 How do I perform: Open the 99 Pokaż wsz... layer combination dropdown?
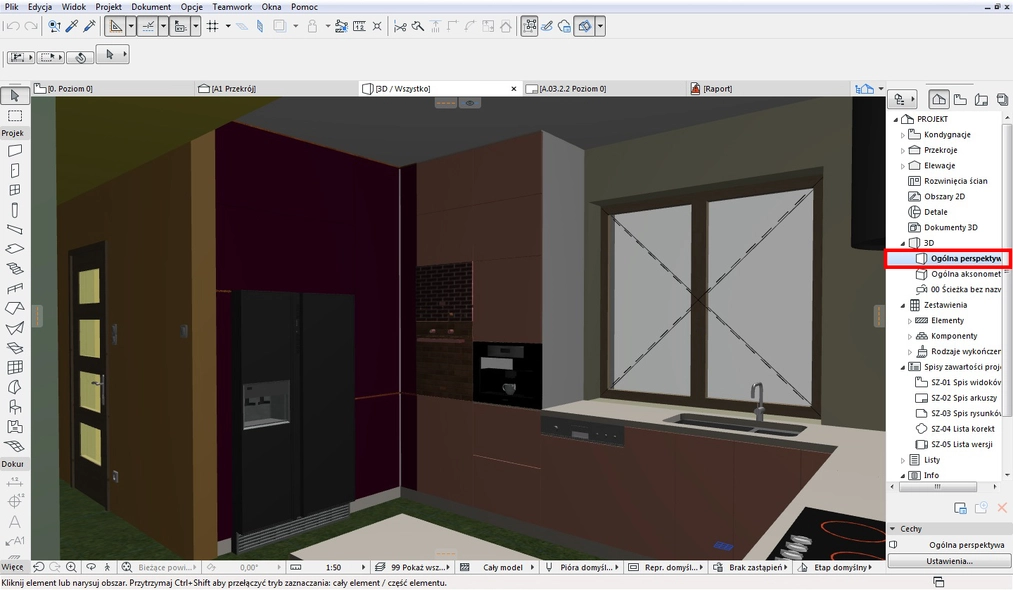(413, 567)
